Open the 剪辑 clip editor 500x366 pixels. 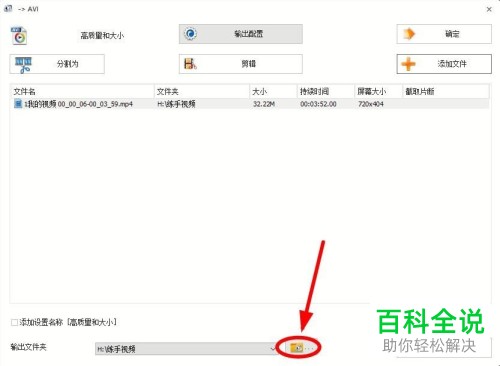click(x=241, y=64)
